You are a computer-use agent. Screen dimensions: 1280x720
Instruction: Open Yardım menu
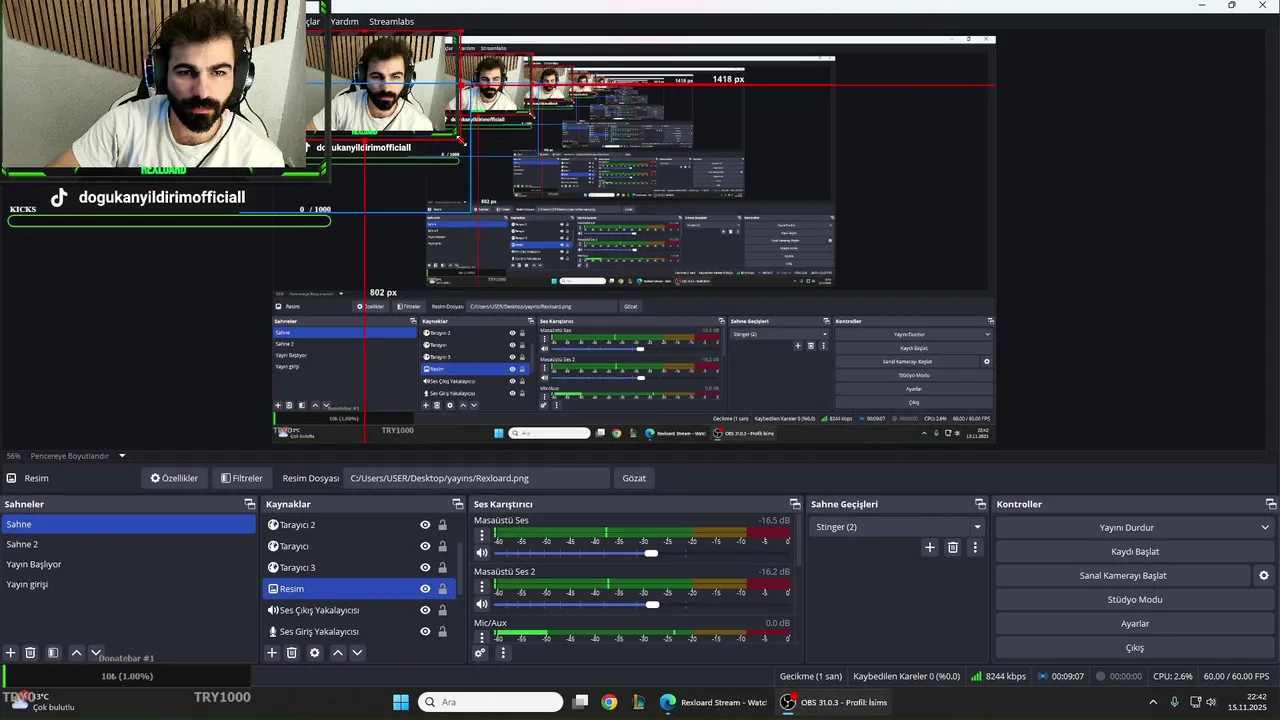344,21
